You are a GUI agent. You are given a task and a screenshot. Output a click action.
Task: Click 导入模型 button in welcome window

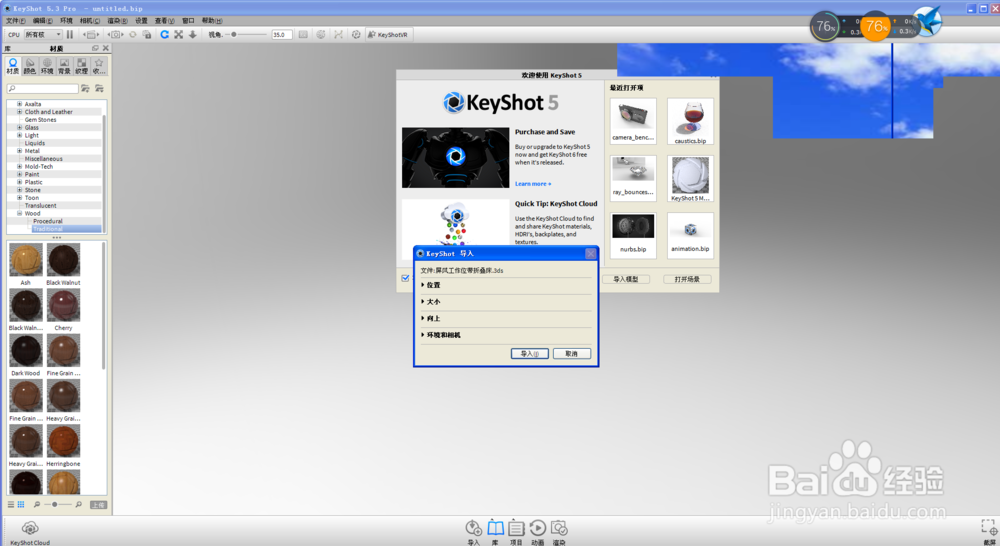tap(626, 279)
